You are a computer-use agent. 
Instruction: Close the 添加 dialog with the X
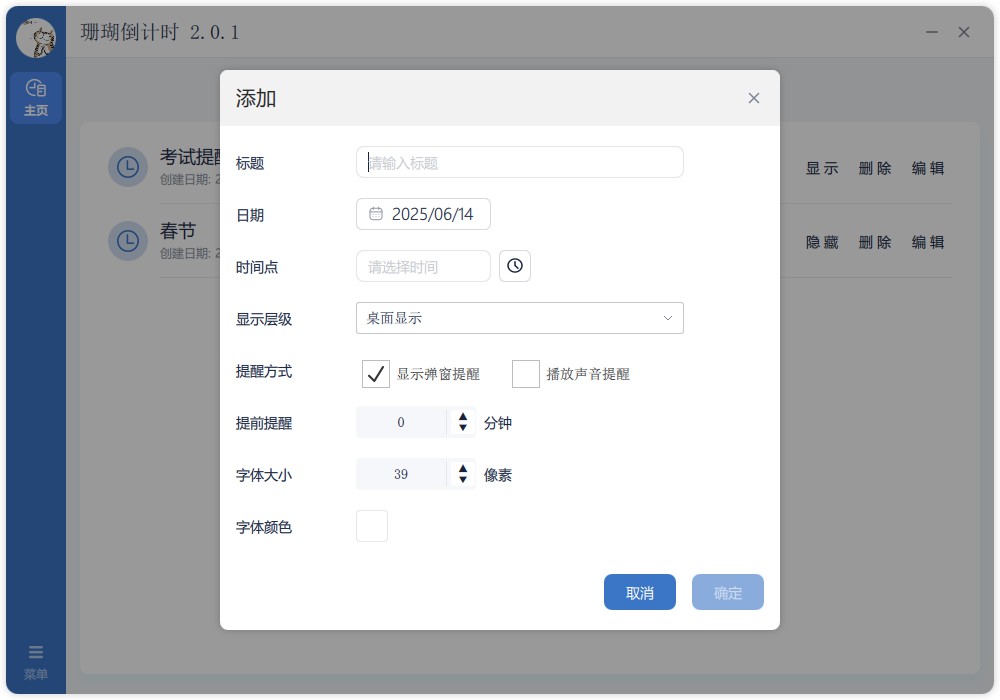(x=754, y=98)
